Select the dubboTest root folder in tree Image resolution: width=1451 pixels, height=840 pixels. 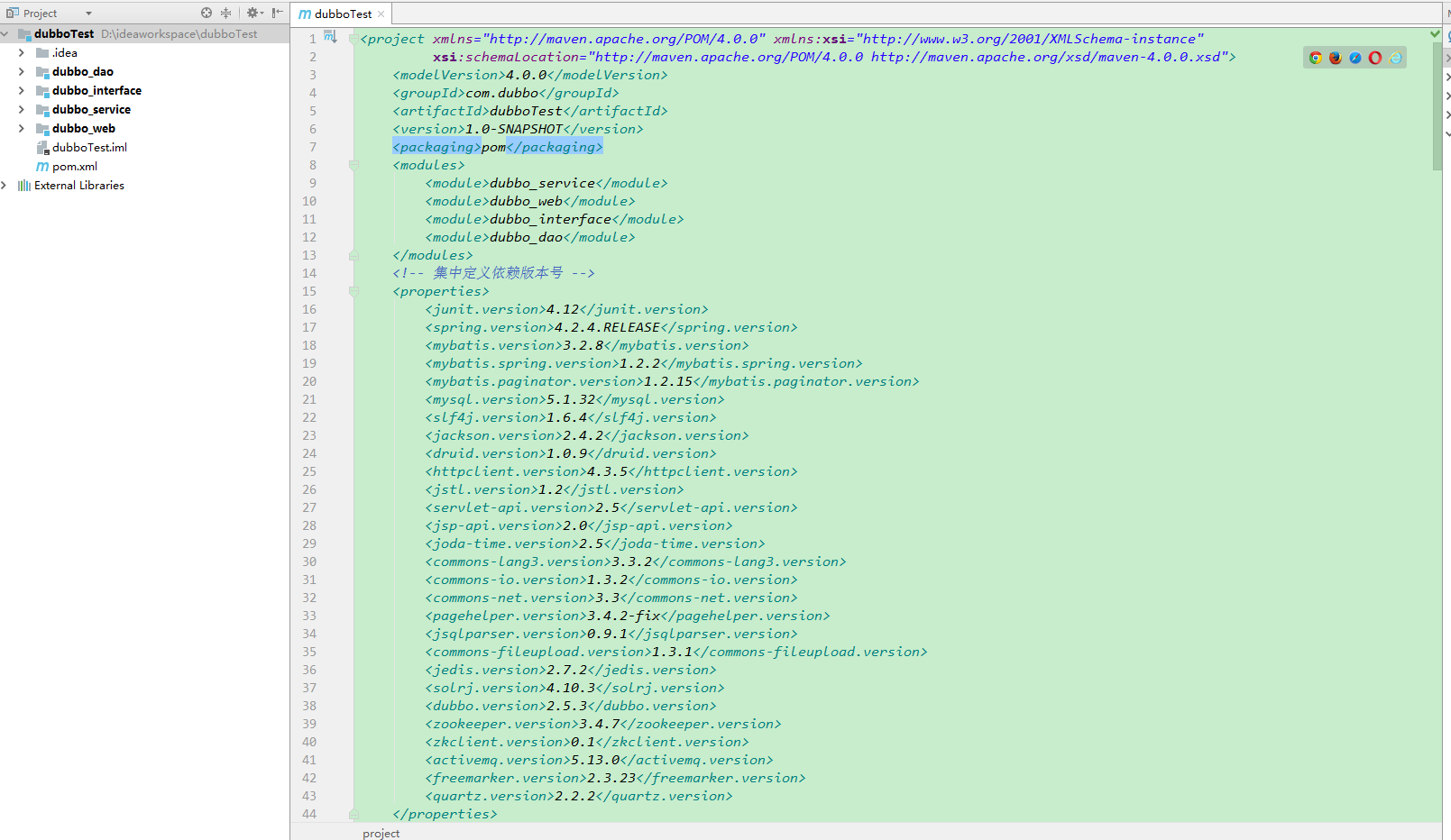click(x=64, y=33)
